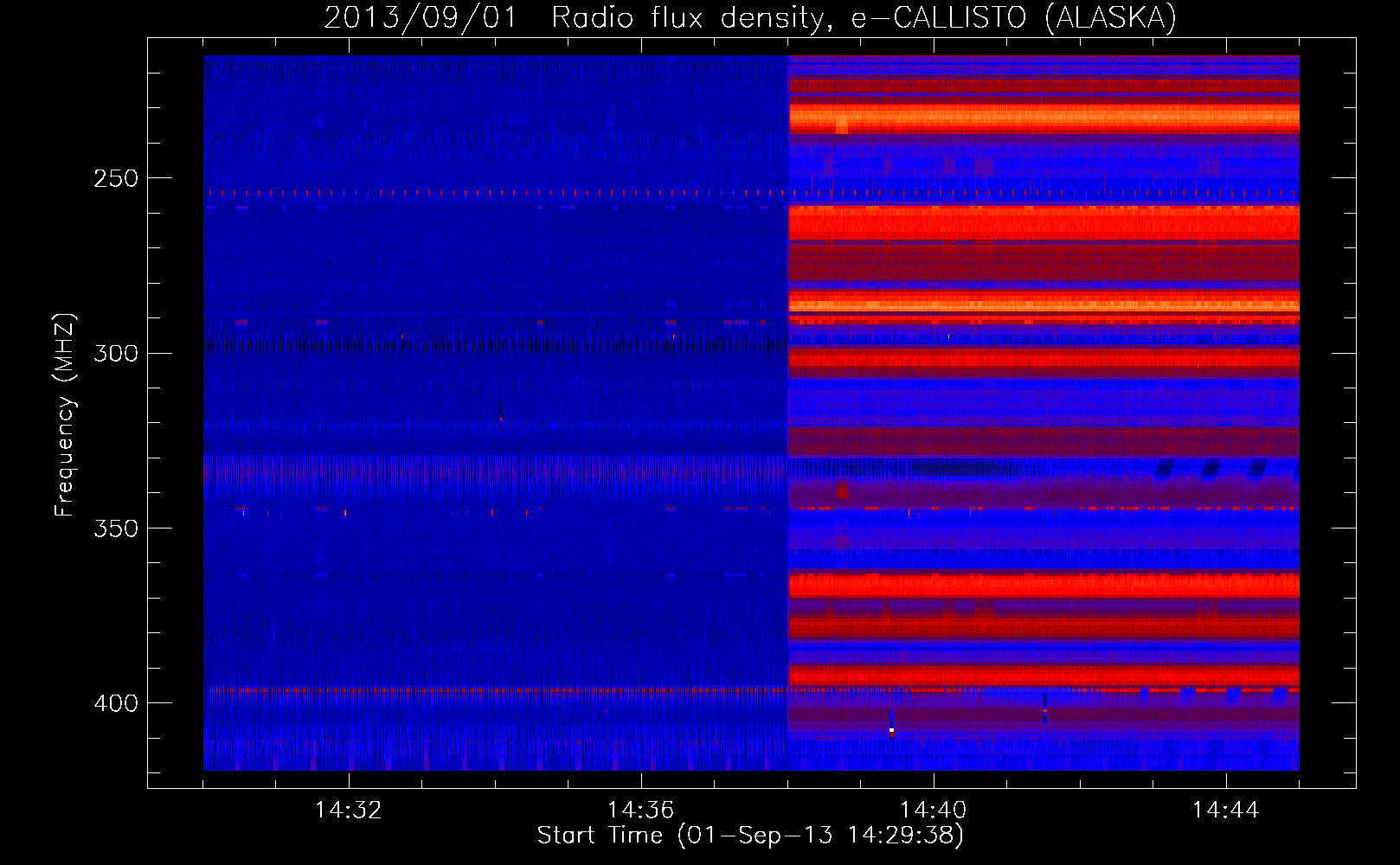Click the 350 frequency tick label
Image resolution: width=1400 pixels, height=865 pixels.
pos(116,528)
